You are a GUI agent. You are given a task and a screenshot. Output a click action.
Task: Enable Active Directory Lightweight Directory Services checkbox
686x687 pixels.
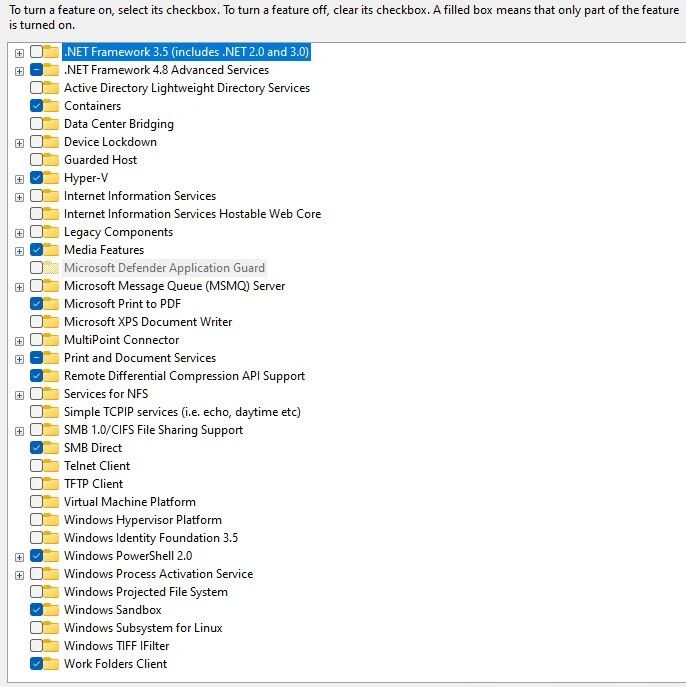pyautogui.click(x=36, y=88)
